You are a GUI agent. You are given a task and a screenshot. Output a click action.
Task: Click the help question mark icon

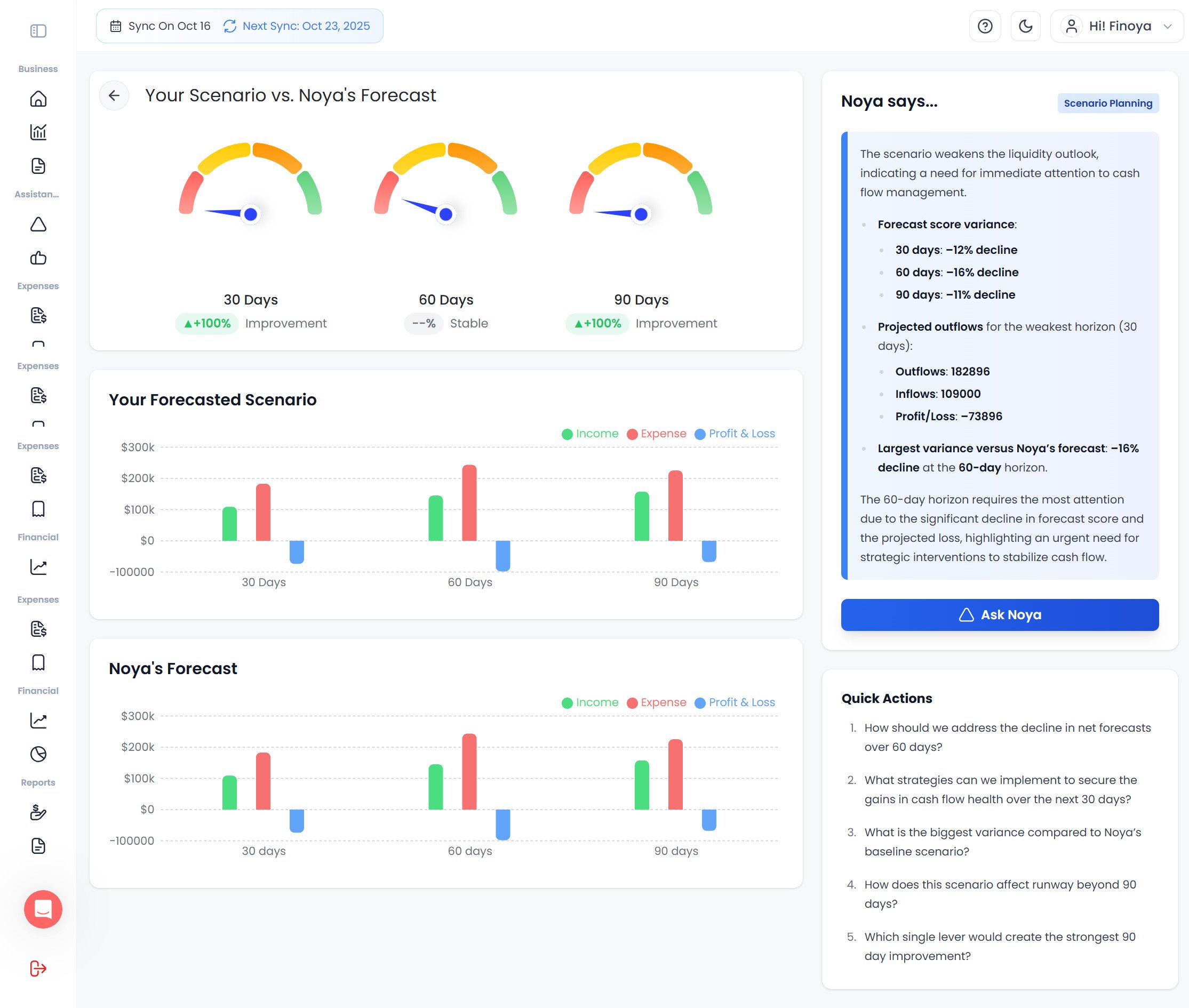[985, 26]
